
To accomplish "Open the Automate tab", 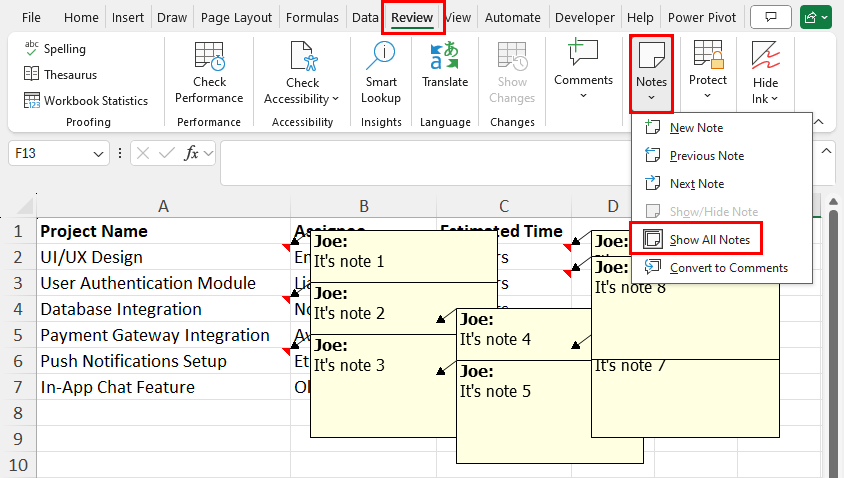I will coord(512,18).
